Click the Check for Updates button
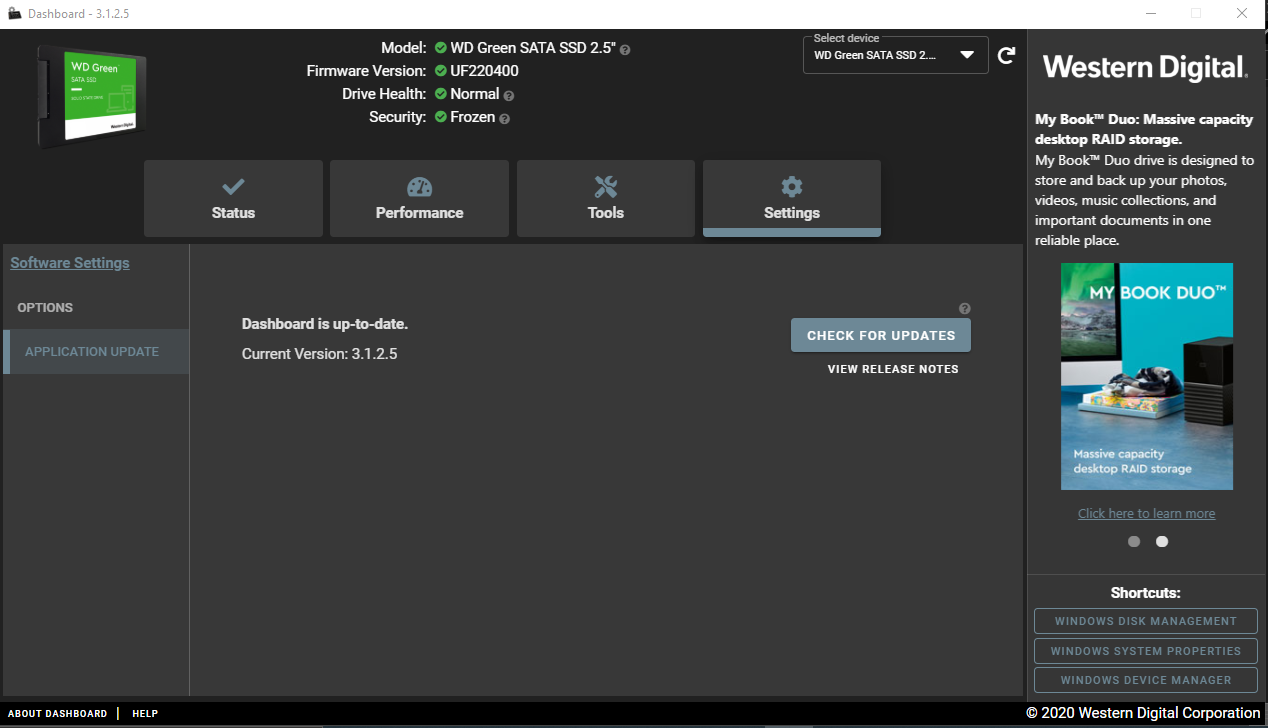This screenshot has width=1268, height=728. (x=881, y=335)
